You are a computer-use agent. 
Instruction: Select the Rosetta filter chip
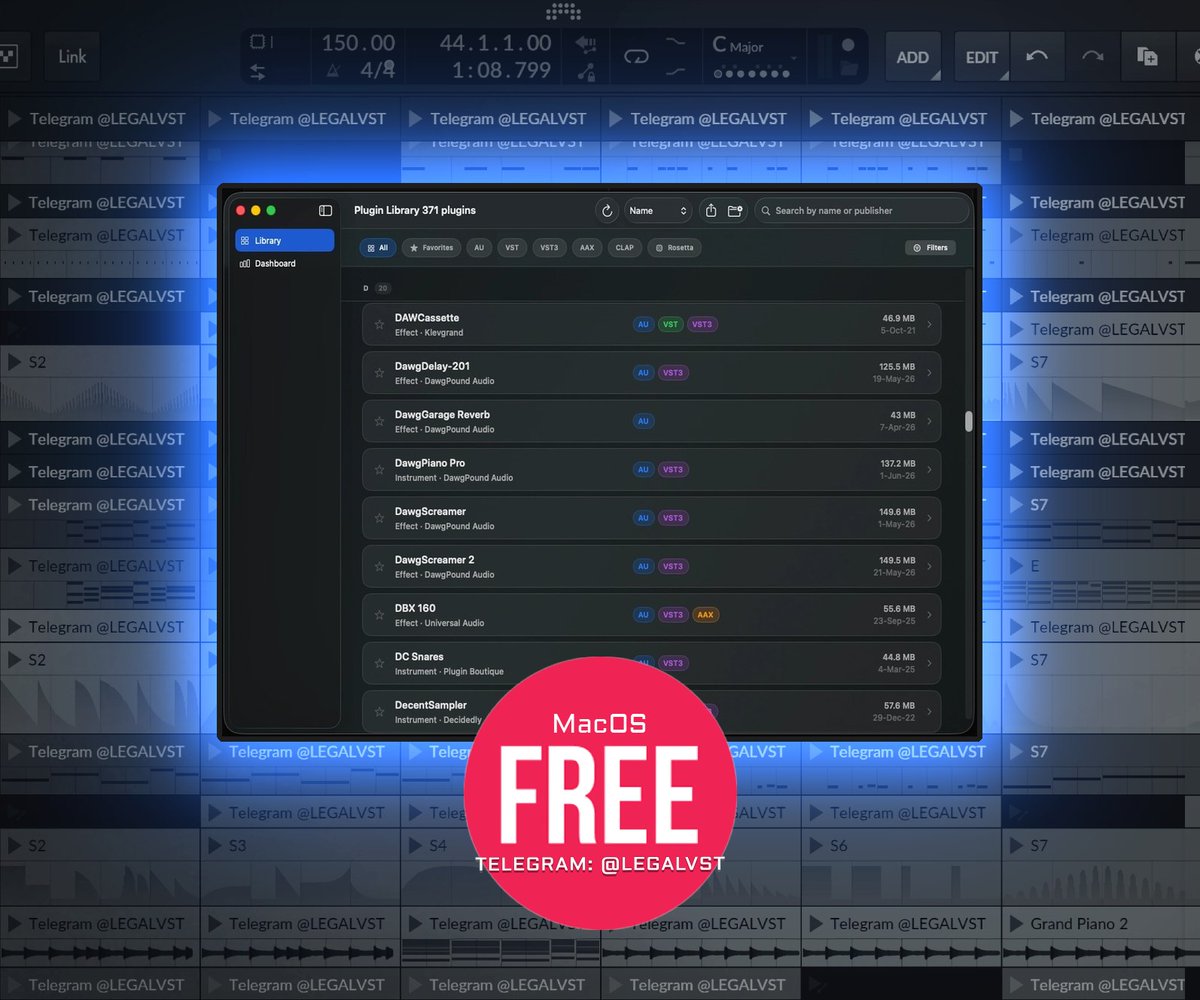coord(675,248)
